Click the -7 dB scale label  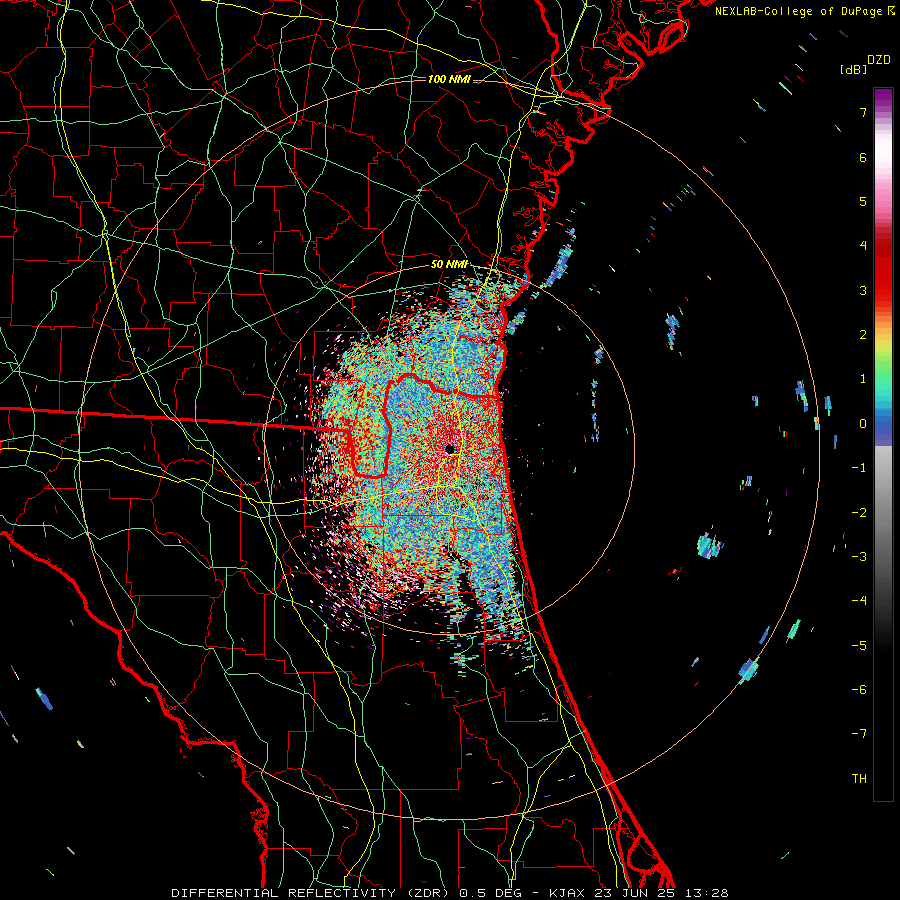pos(859,734)
